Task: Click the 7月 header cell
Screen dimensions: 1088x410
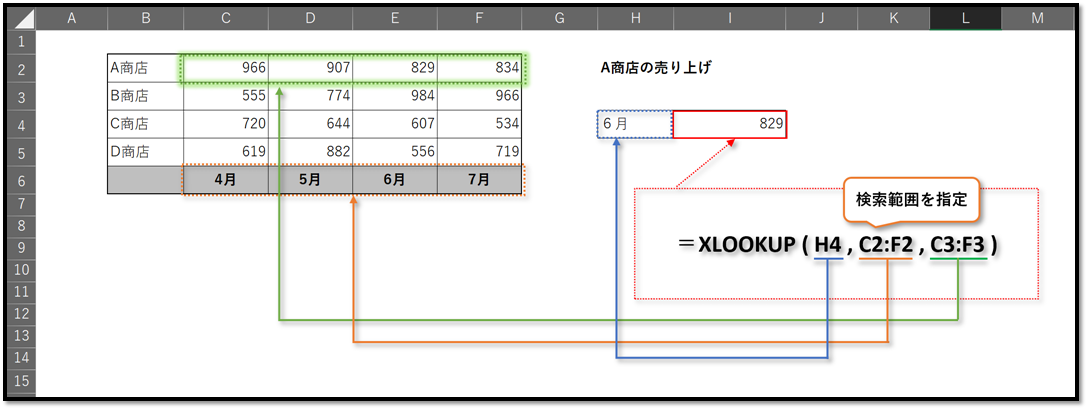Action: (x=479, y=180)
